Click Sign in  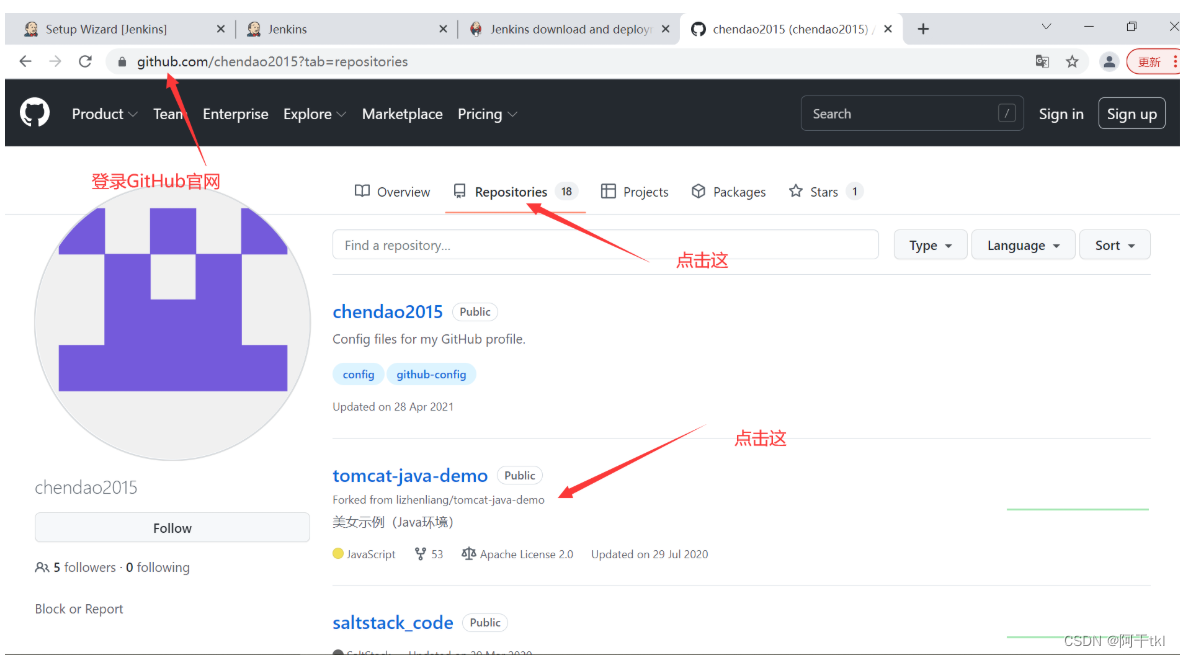pos(1061,114)
